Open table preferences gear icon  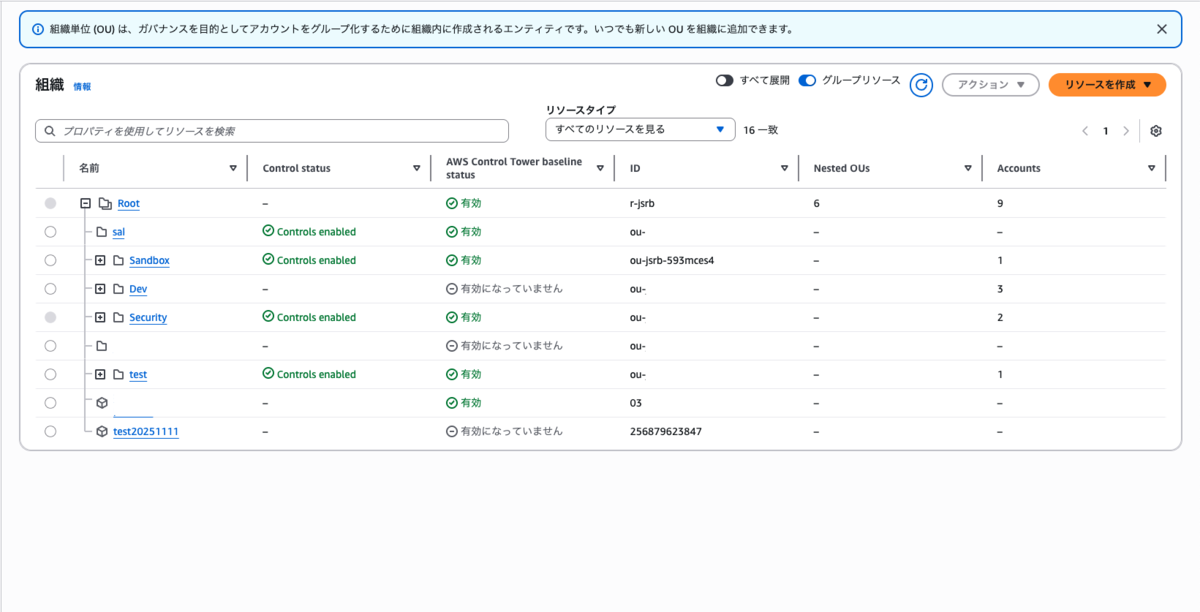pyautogui.click(x=1156, y=131)
